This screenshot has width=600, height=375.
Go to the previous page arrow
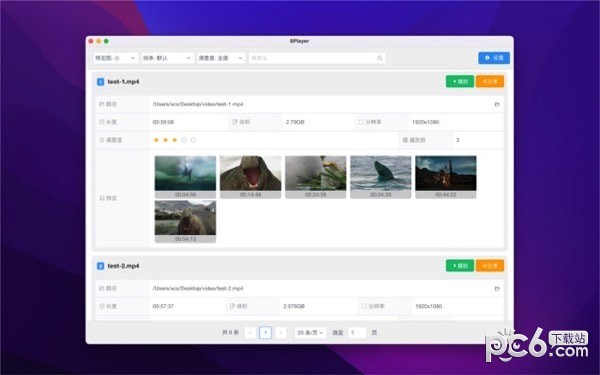(250, 333)
